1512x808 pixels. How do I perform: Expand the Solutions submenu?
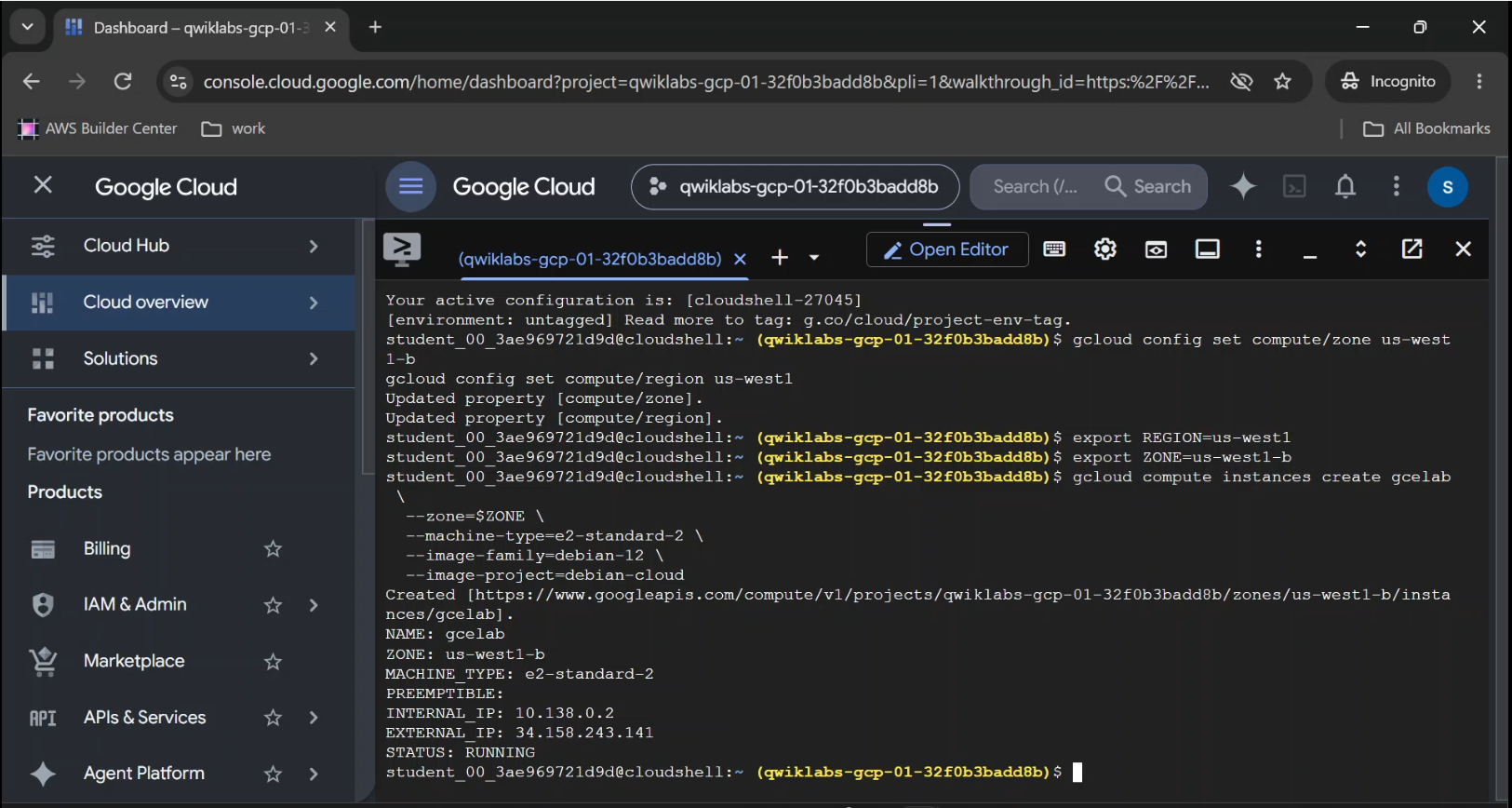[314, 358]
